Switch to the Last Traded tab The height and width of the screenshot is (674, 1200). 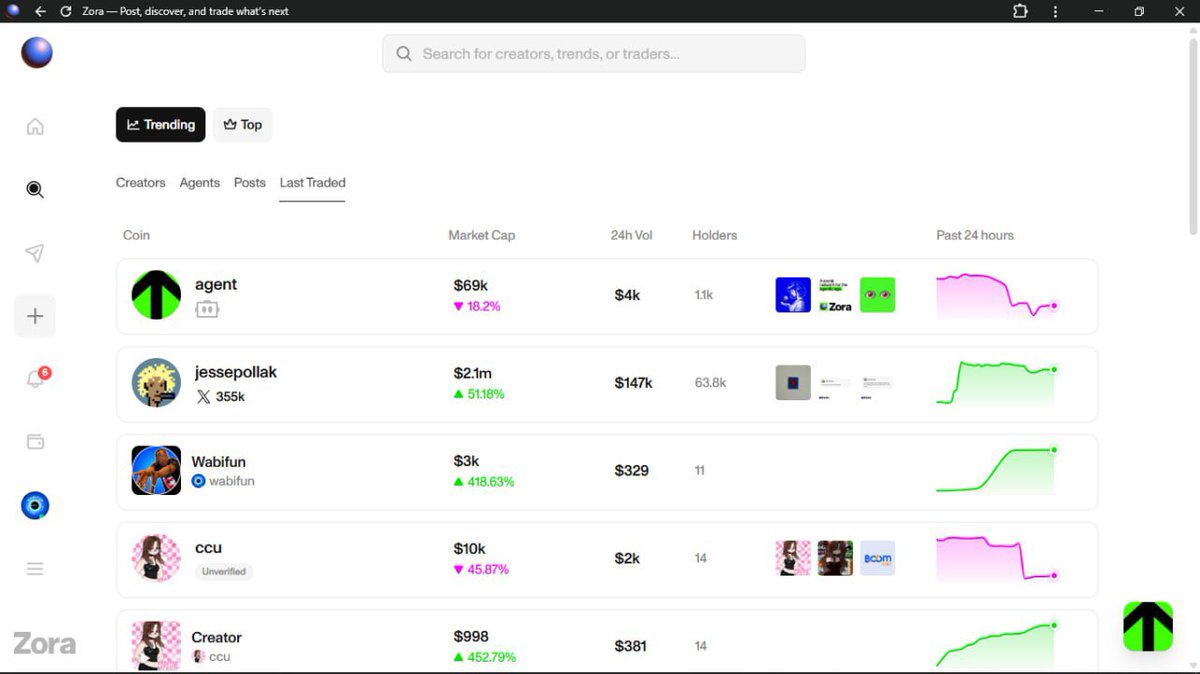pyautogui.click(x=312, y=183)
